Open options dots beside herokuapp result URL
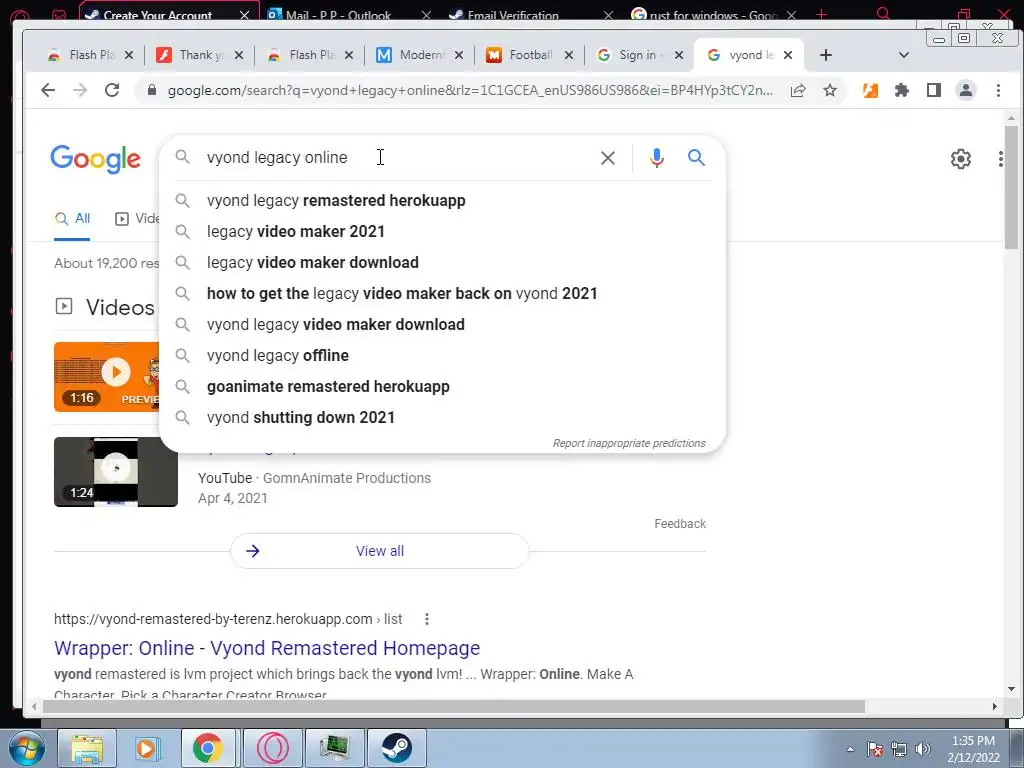Screen dimensions: 1024x768 (426, 619)
